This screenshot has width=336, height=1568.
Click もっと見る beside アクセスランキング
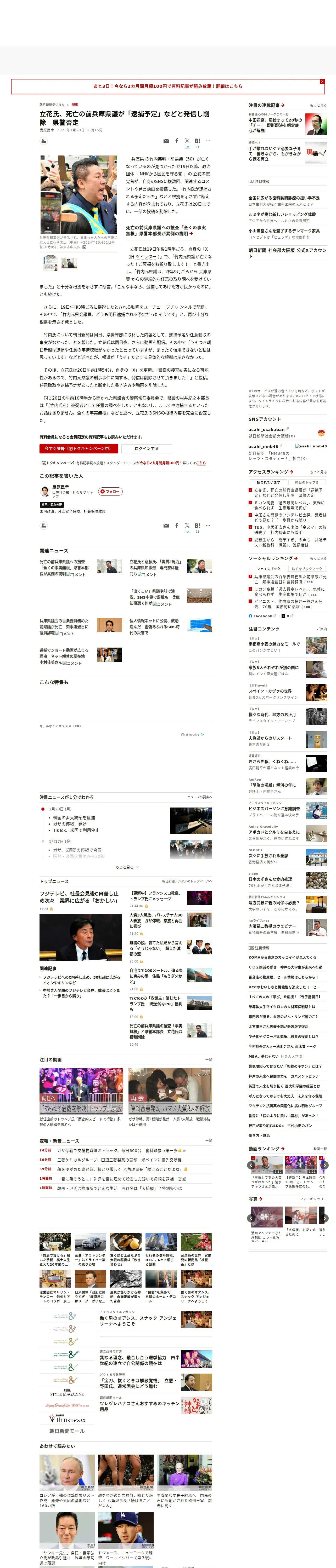tap(318, 472)
